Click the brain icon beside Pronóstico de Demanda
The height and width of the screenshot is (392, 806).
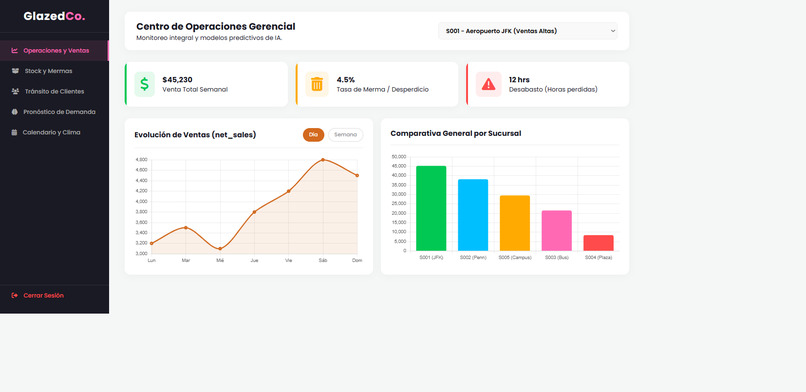coord(14,112)
